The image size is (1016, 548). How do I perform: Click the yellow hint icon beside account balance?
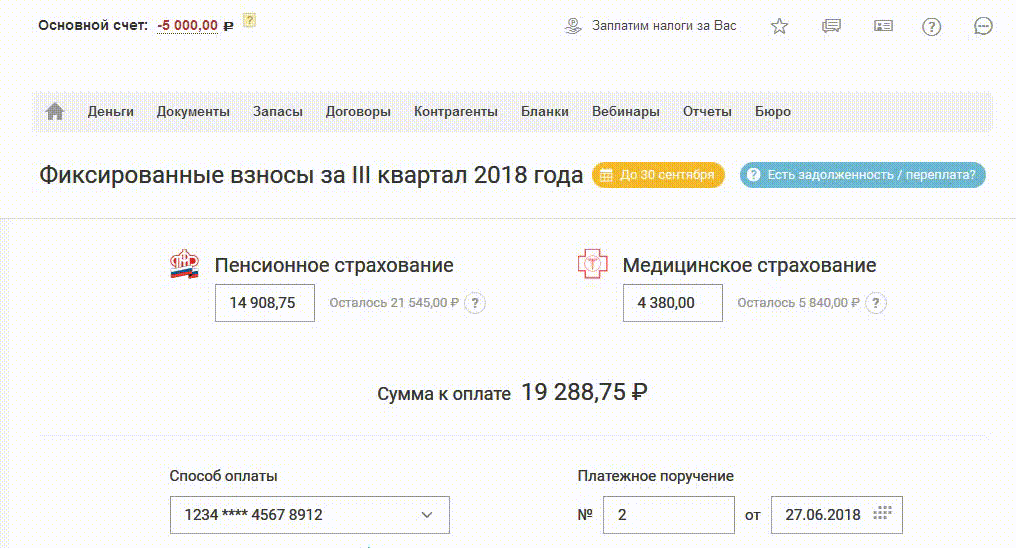250,20
